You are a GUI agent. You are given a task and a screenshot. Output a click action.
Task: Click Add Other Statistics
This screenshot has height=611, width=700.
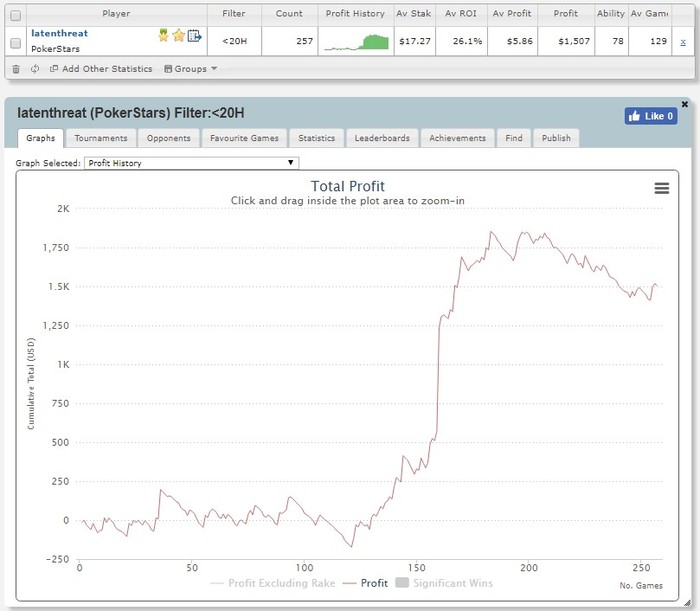point(101,69)
